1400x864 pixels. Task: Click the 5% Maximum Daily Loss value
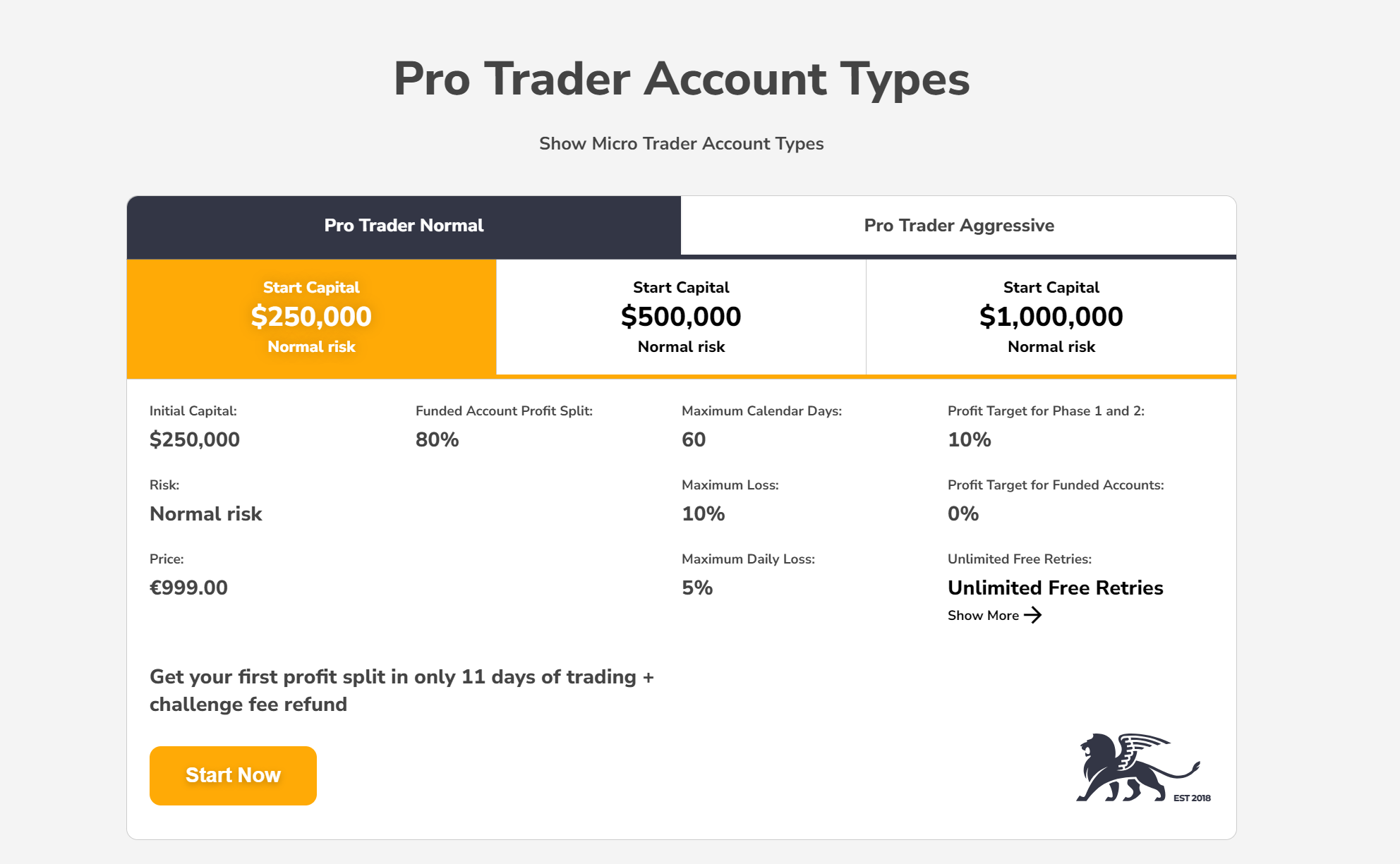(697, 588)
